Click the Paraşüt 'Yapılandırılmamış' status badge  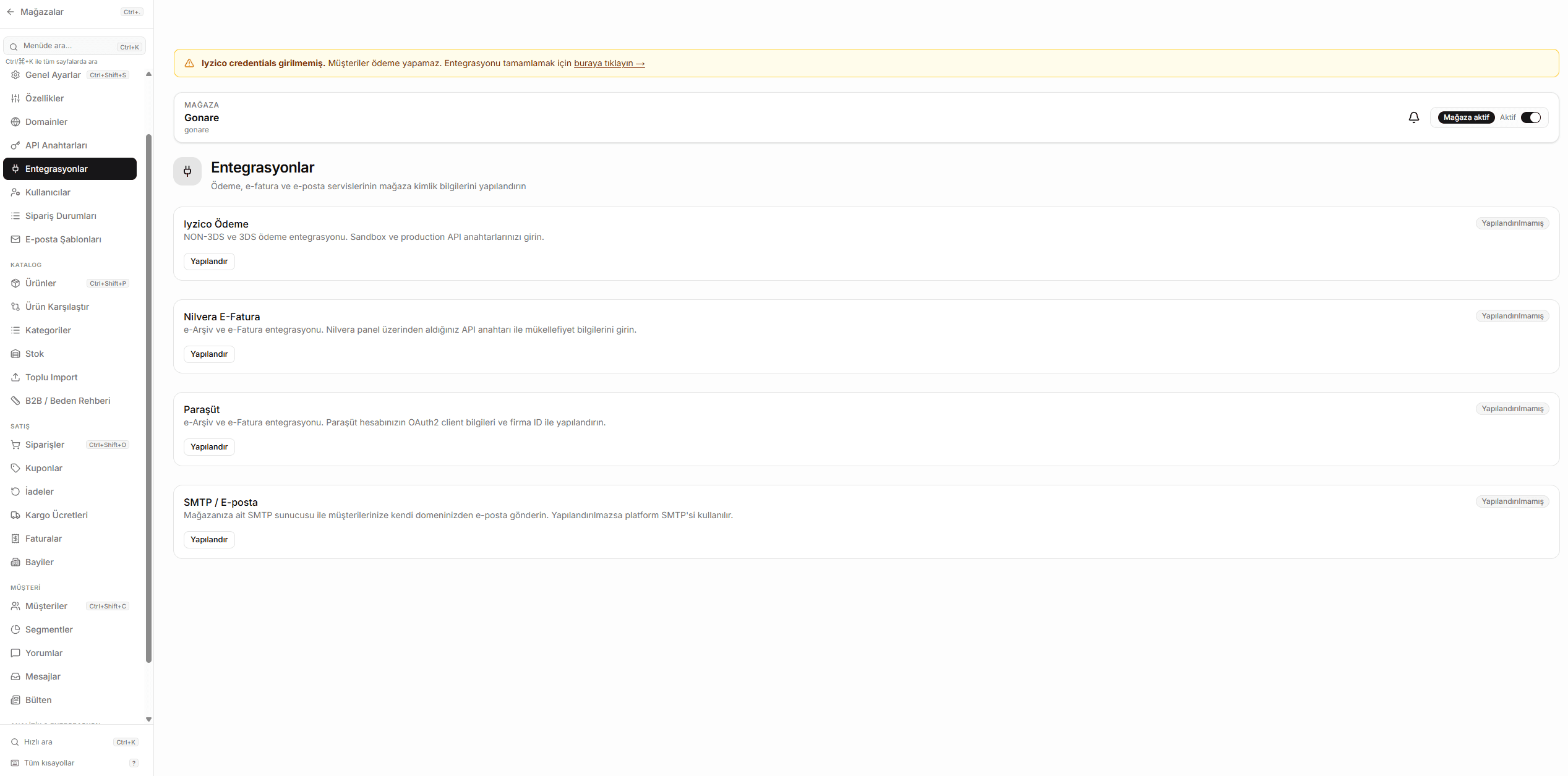1512,409
